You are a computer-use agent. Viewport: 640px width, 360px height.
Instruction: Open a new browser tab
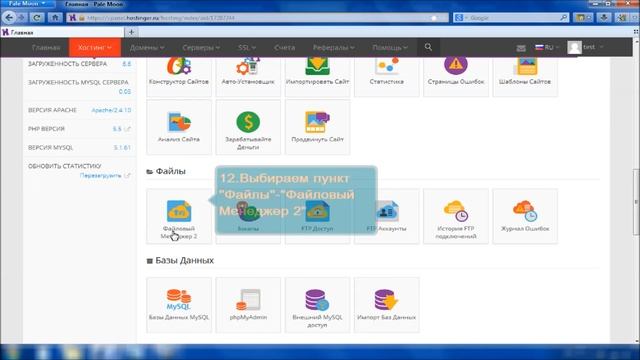tap(131, 32)
